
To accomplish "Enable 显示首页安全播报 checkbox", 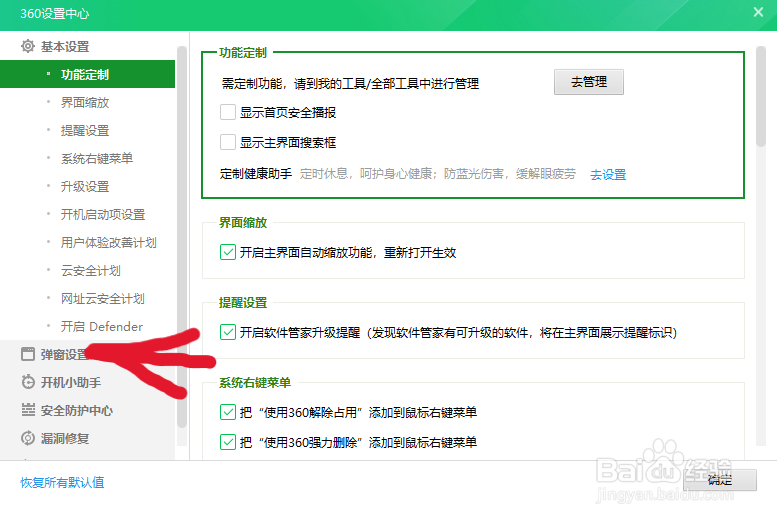I will pos(227,113).
